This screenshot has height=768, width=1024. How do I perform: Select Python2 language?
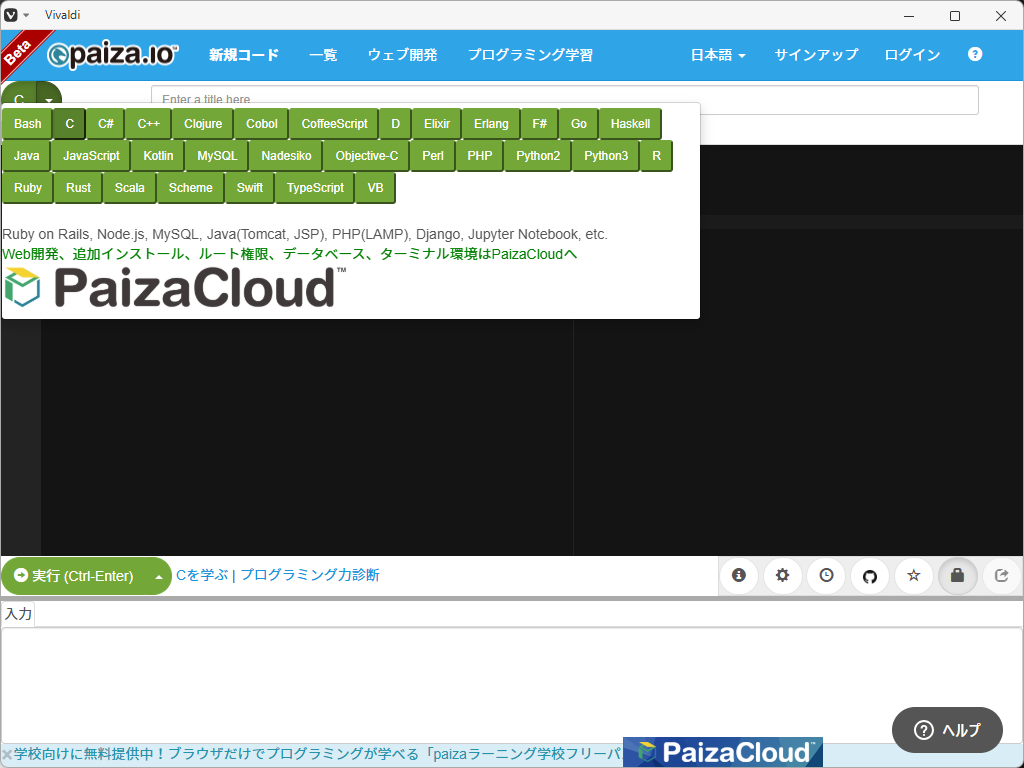pos(538,156)
